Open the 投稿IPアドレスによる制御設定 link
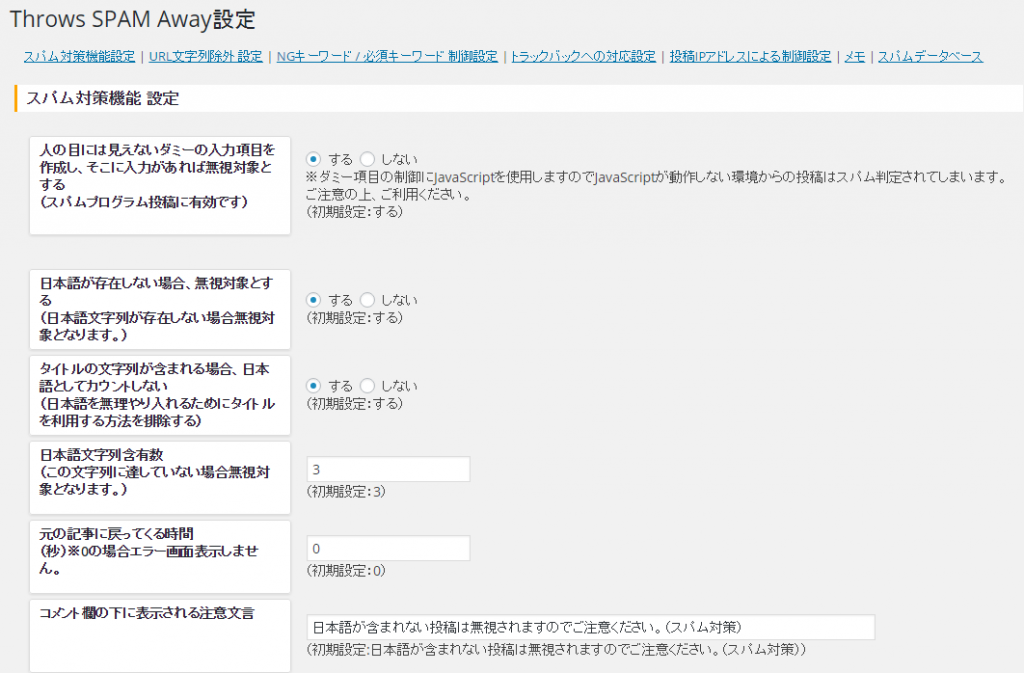 tap(750, 57)
